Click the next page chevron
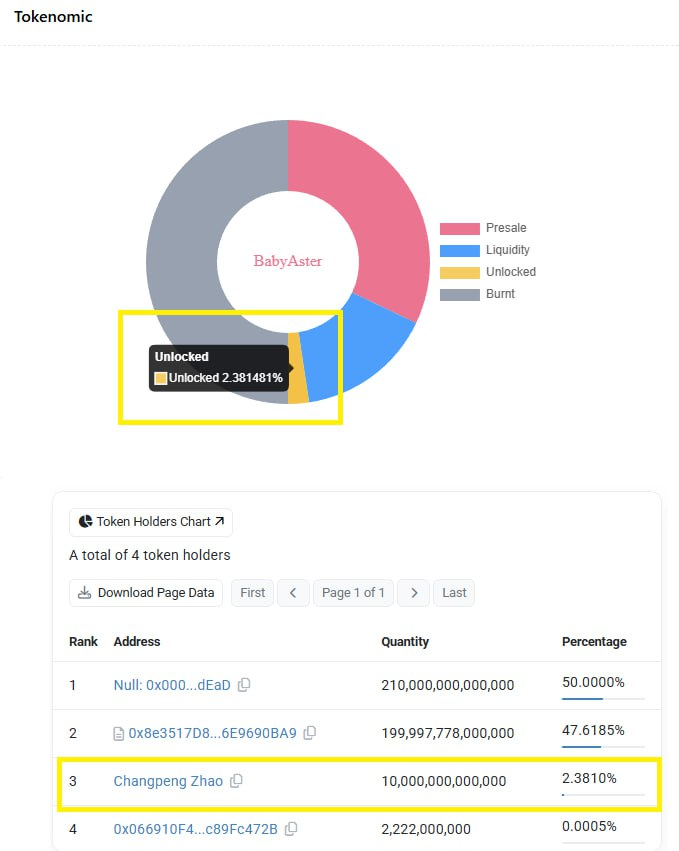The width and height of the screenshot is (679, 851). coord(414,593)
